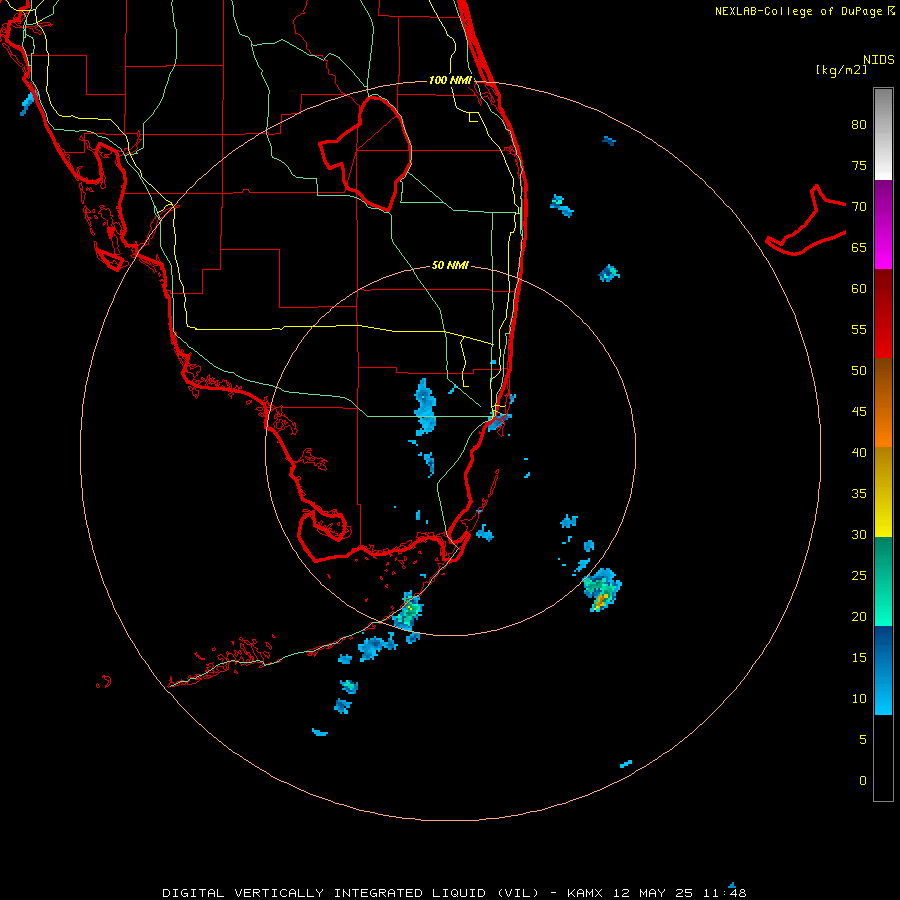Click the legend value 15
900x900 pixels.
(859, 658)
